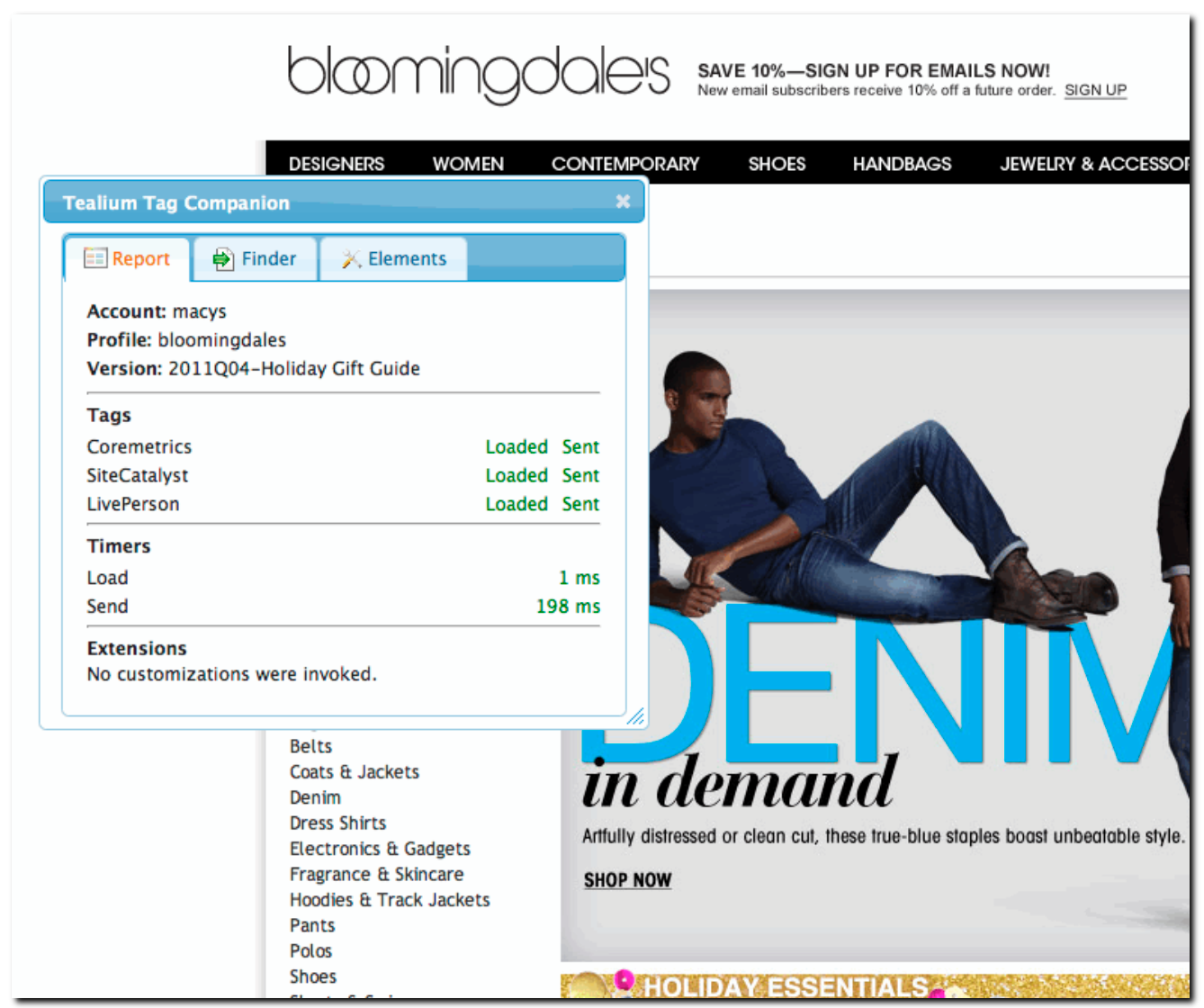
Task: Click LivePerson Loaded status
Action: [x=517, y=505]
